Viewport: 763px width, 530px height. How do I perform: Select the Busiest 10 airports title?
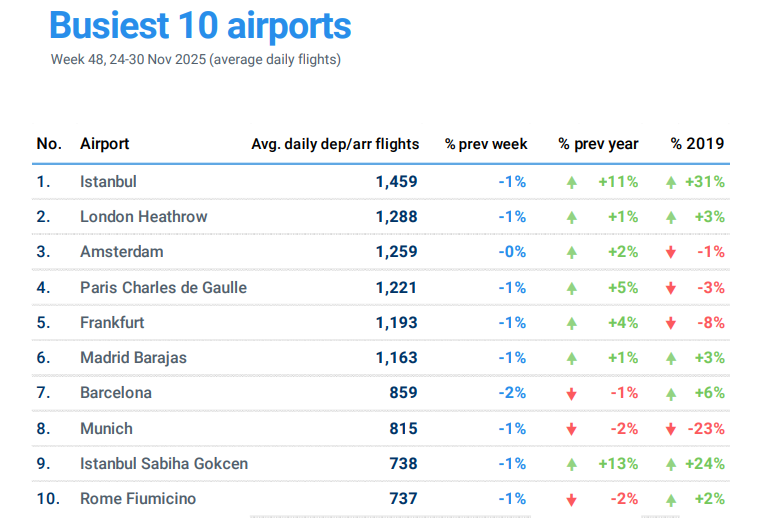tap(200, 25)
